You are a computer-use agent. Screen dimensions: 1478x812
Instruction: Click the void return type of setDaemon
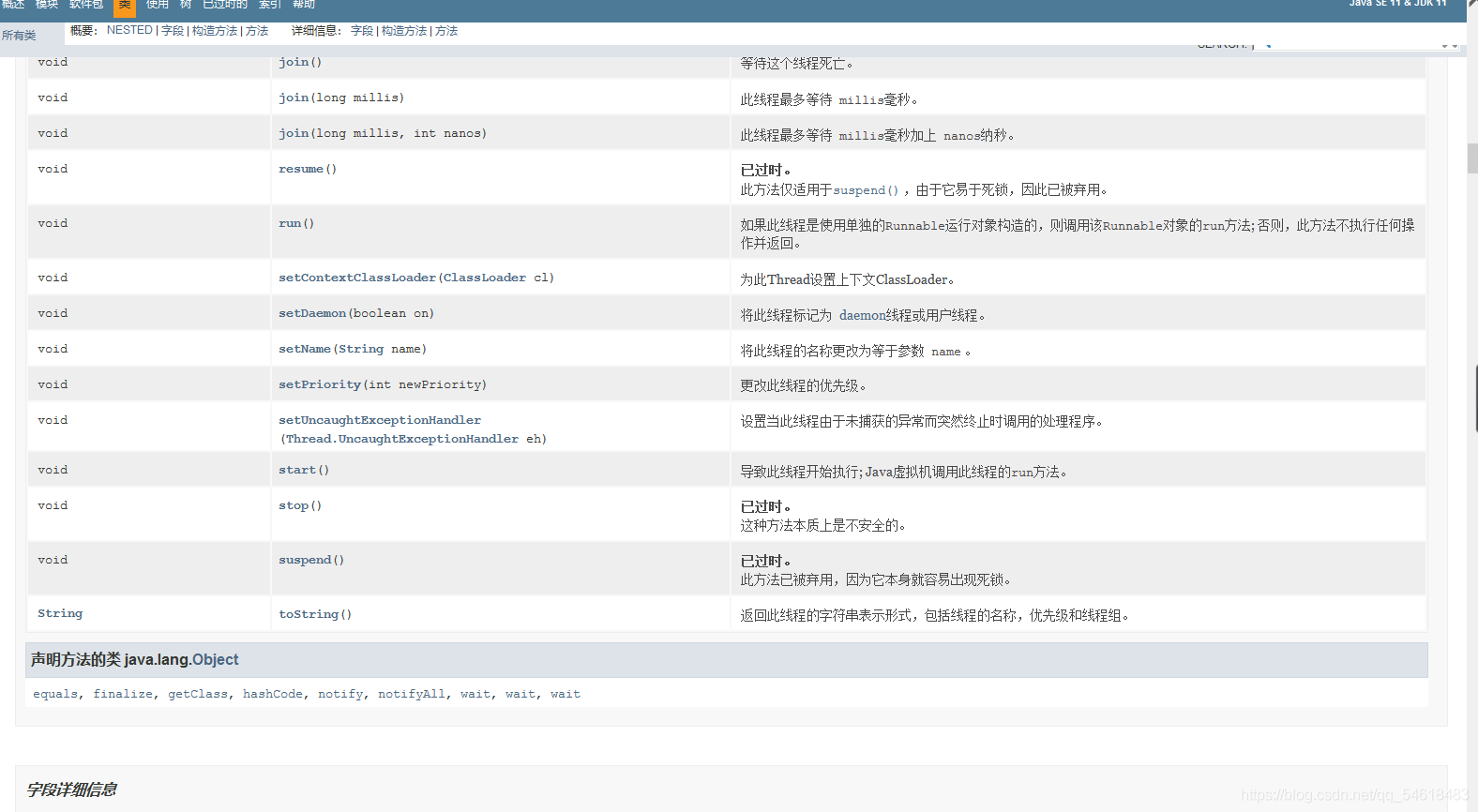point(53,313)
